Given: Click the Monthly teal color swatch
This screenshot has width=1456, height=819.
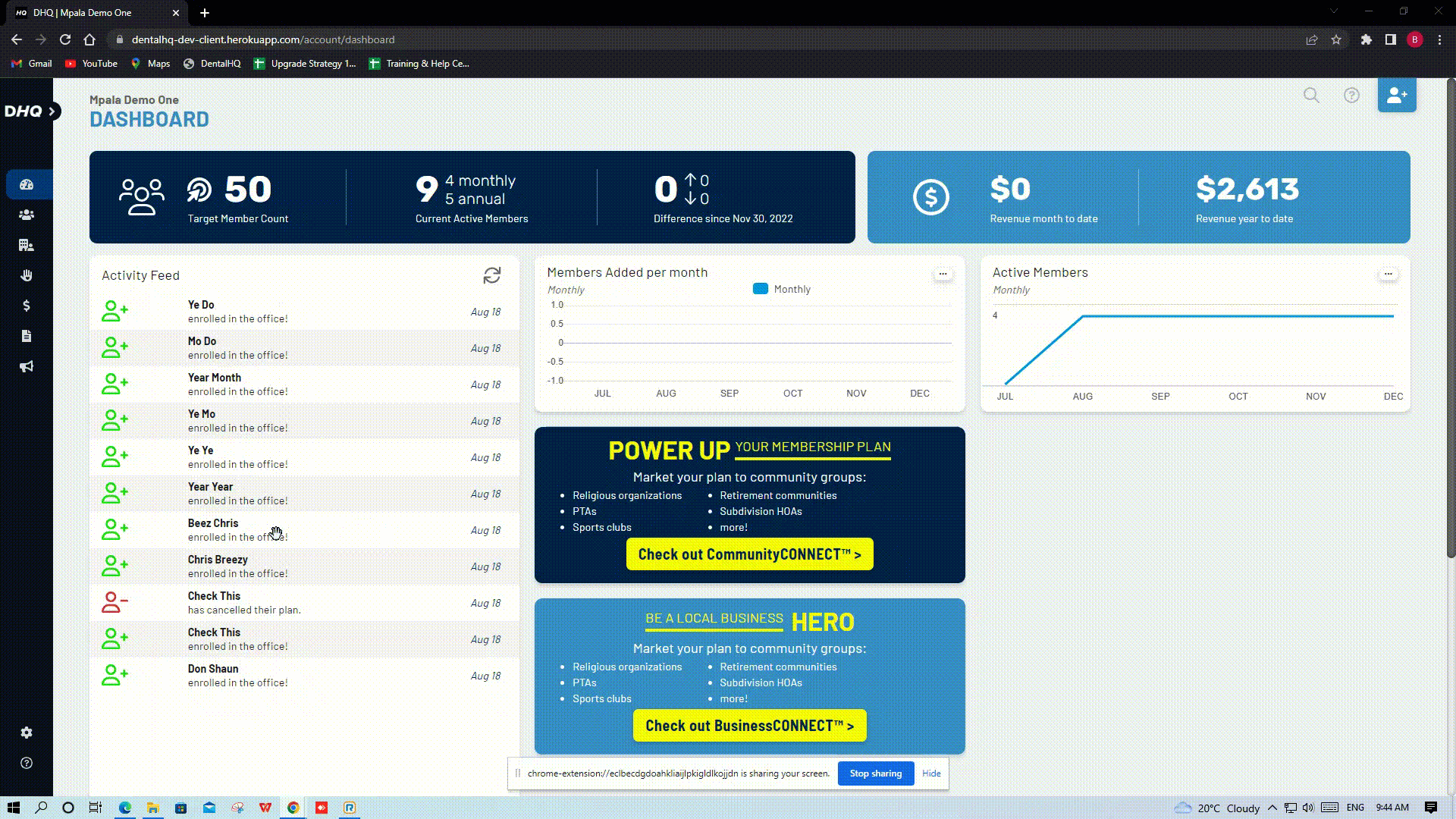Looking at the screenshot, I should point(761,289).
